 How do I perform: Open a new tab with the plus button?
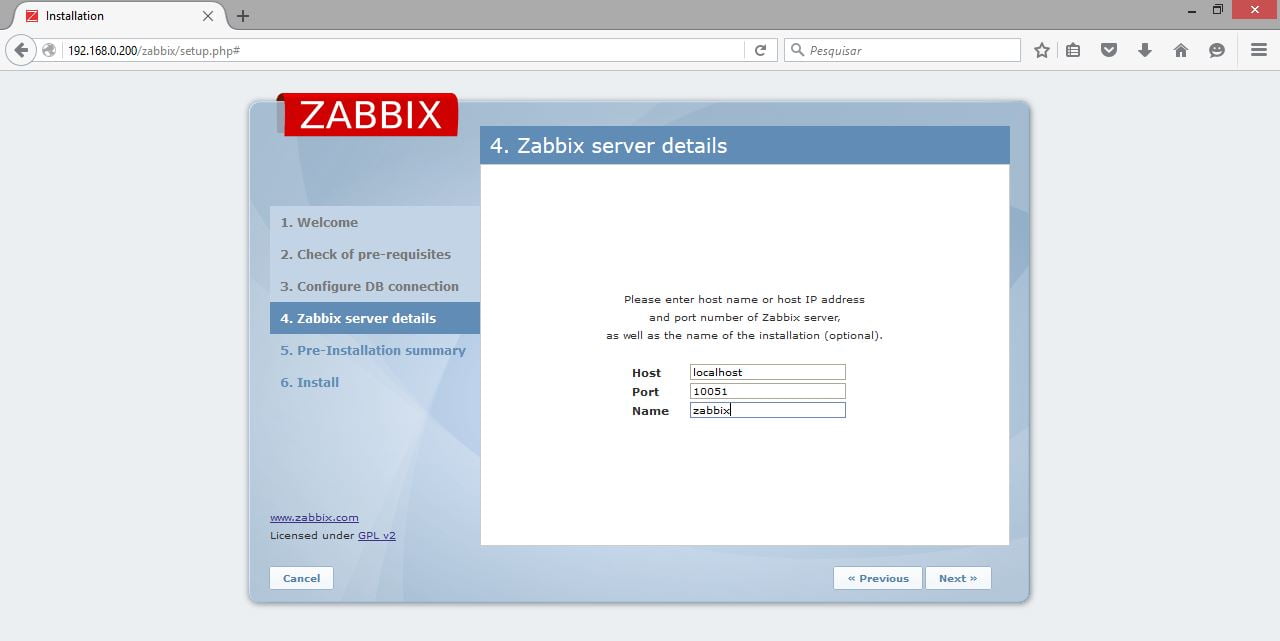pos(243,16)
